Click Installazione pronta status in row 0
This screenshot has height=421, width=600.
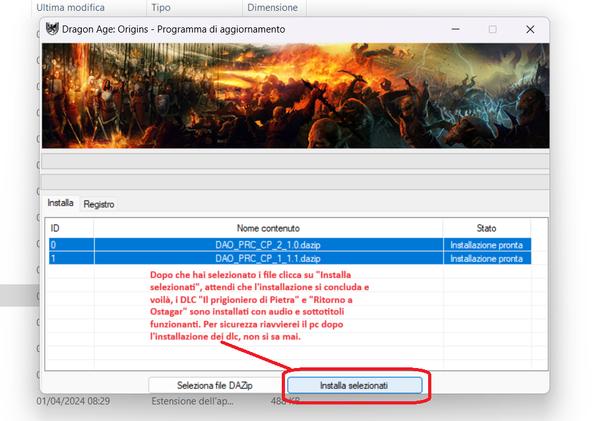pyautogui.click(x=487, y=245)
